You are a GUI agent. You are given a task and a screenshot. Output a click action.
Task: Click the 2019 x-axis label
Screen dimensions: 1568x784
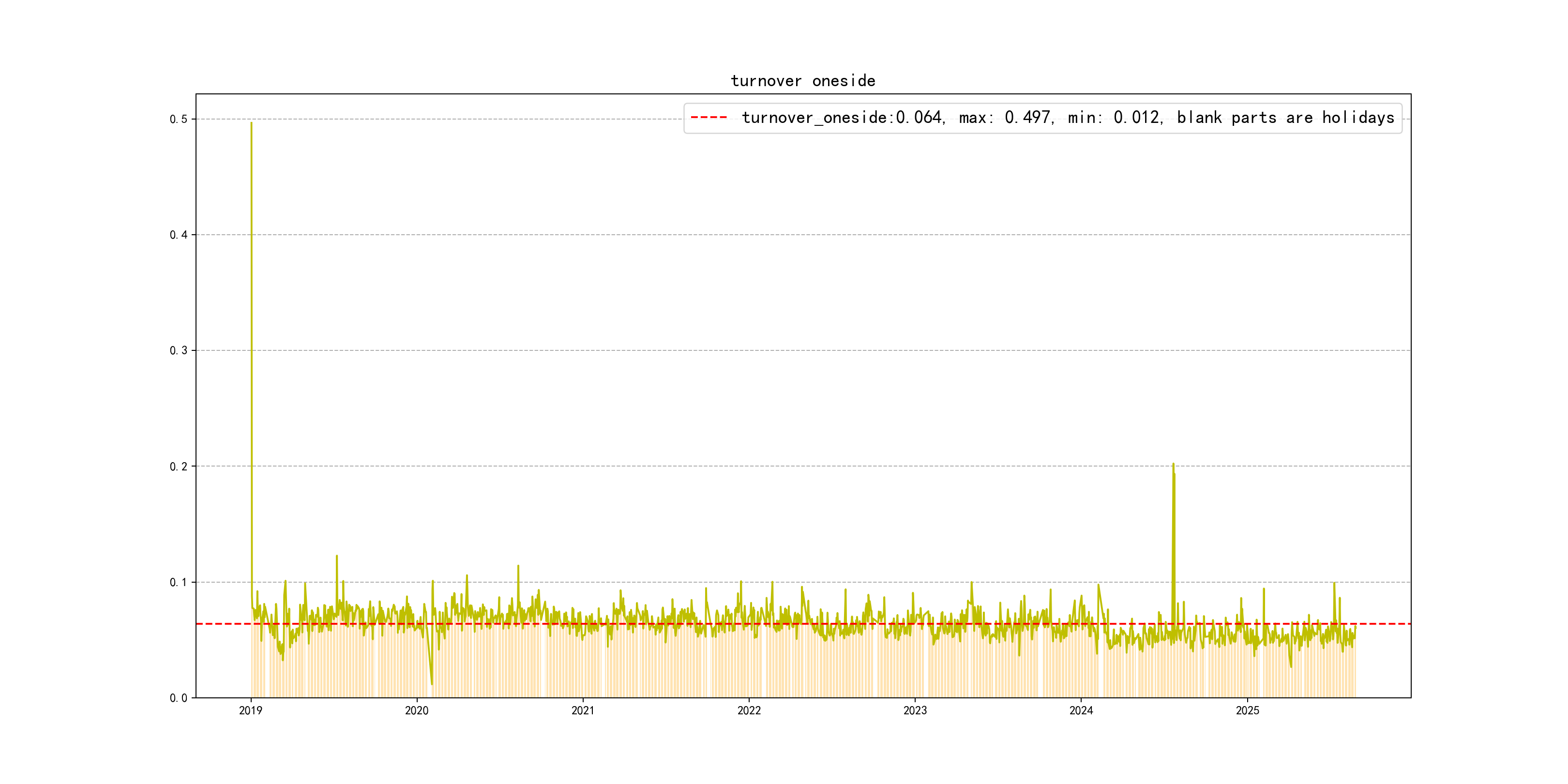(x=251, y=710)
